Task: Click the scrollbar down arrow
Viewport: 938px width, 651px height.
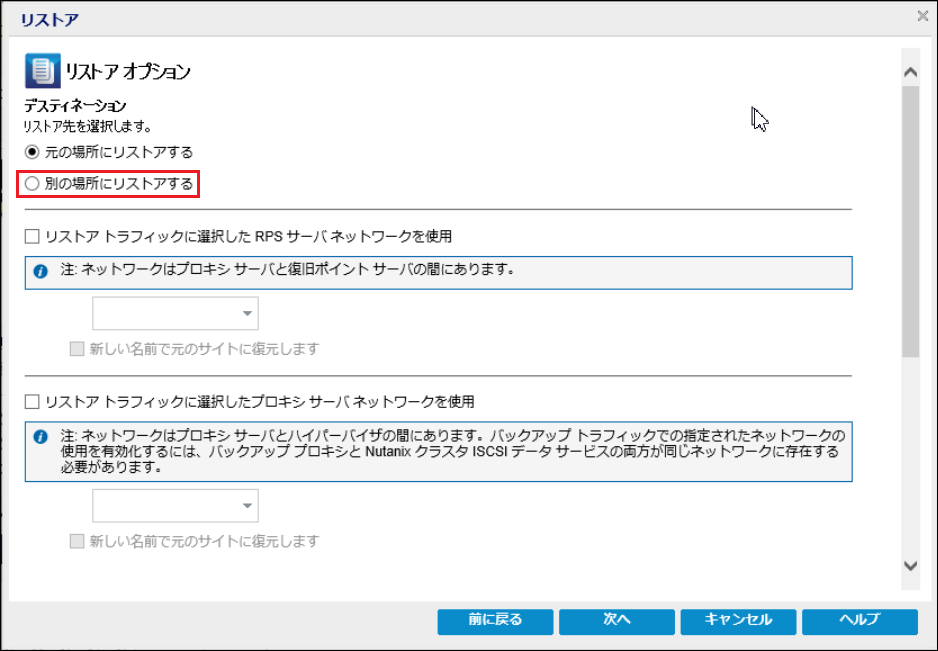Action: point(909,565)
